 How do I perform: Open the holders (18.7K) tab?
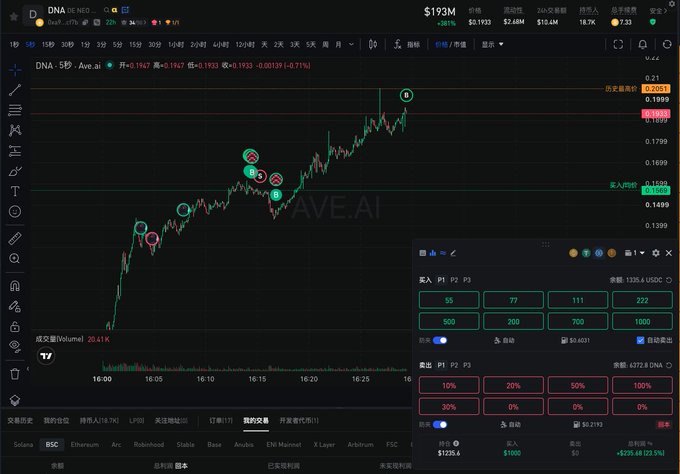click(x=99, y=421)
